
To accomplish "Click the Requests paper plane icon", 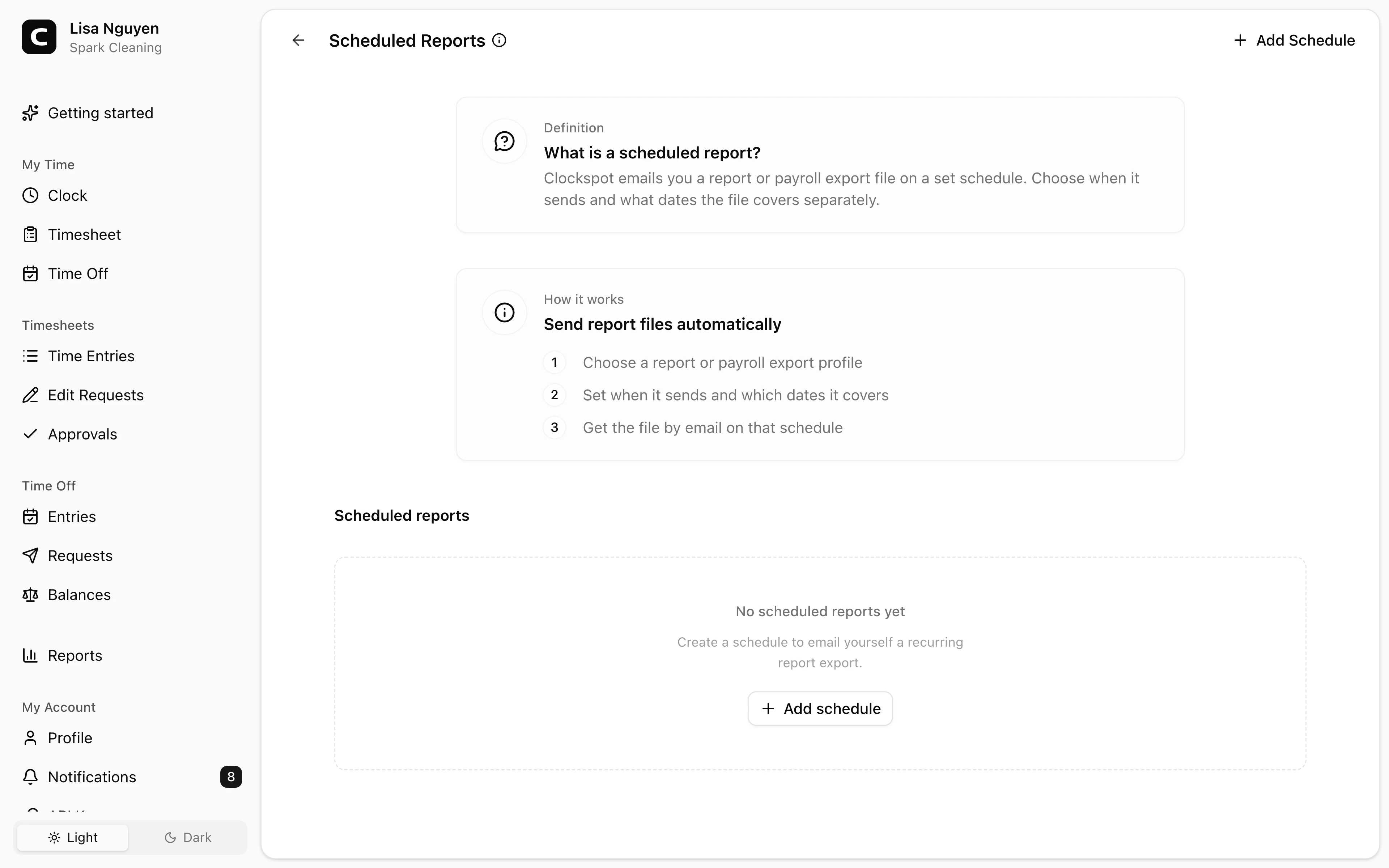I will click(x=30, y=556).
